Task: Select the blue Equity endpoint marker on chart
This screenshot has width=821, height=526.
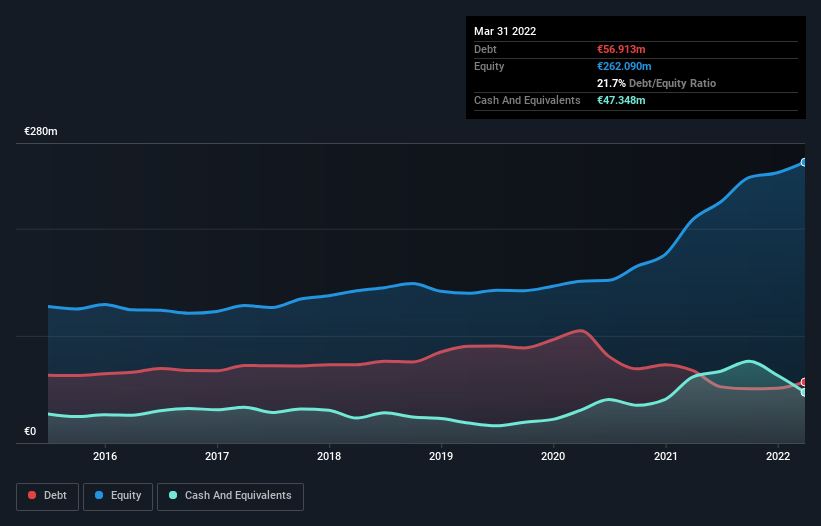Action: tap(804, 162)
